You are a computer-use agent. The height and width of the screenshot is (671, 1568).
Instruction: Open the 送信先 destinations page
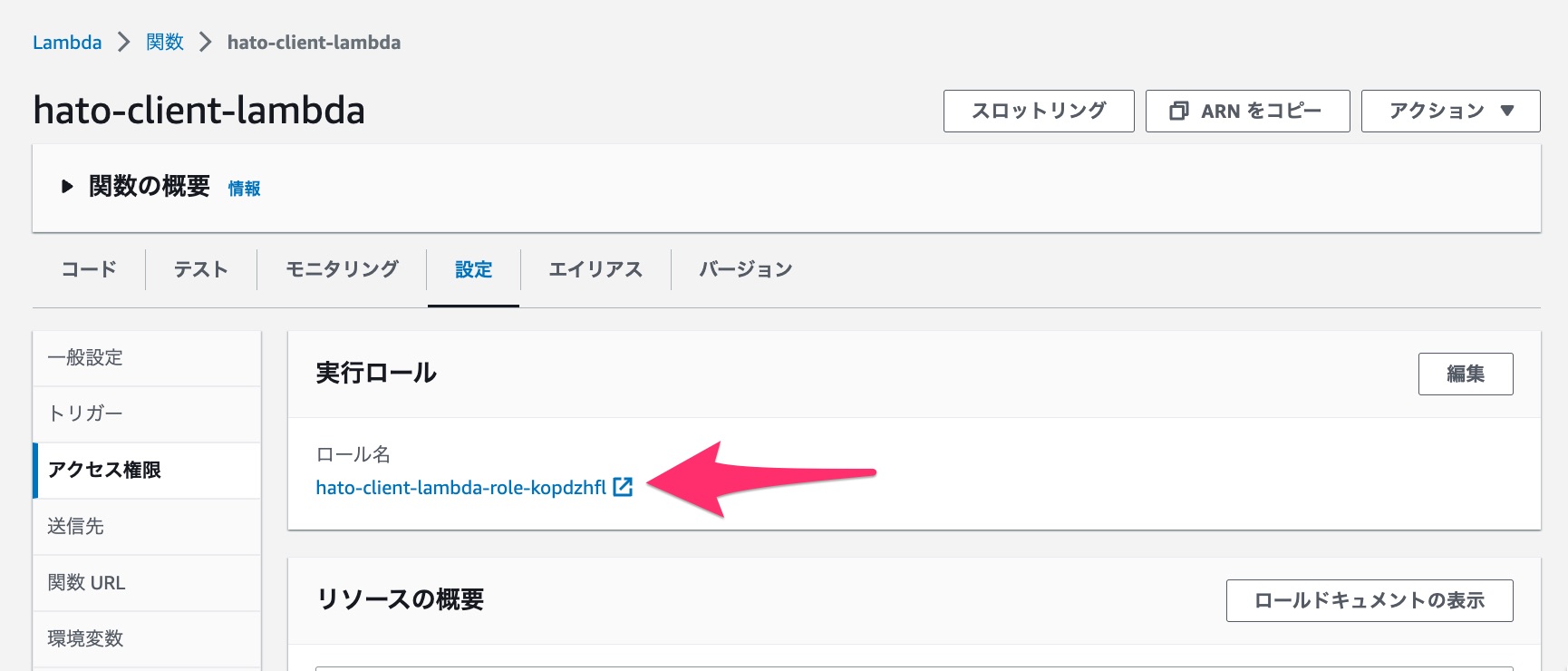click(75, 526)
